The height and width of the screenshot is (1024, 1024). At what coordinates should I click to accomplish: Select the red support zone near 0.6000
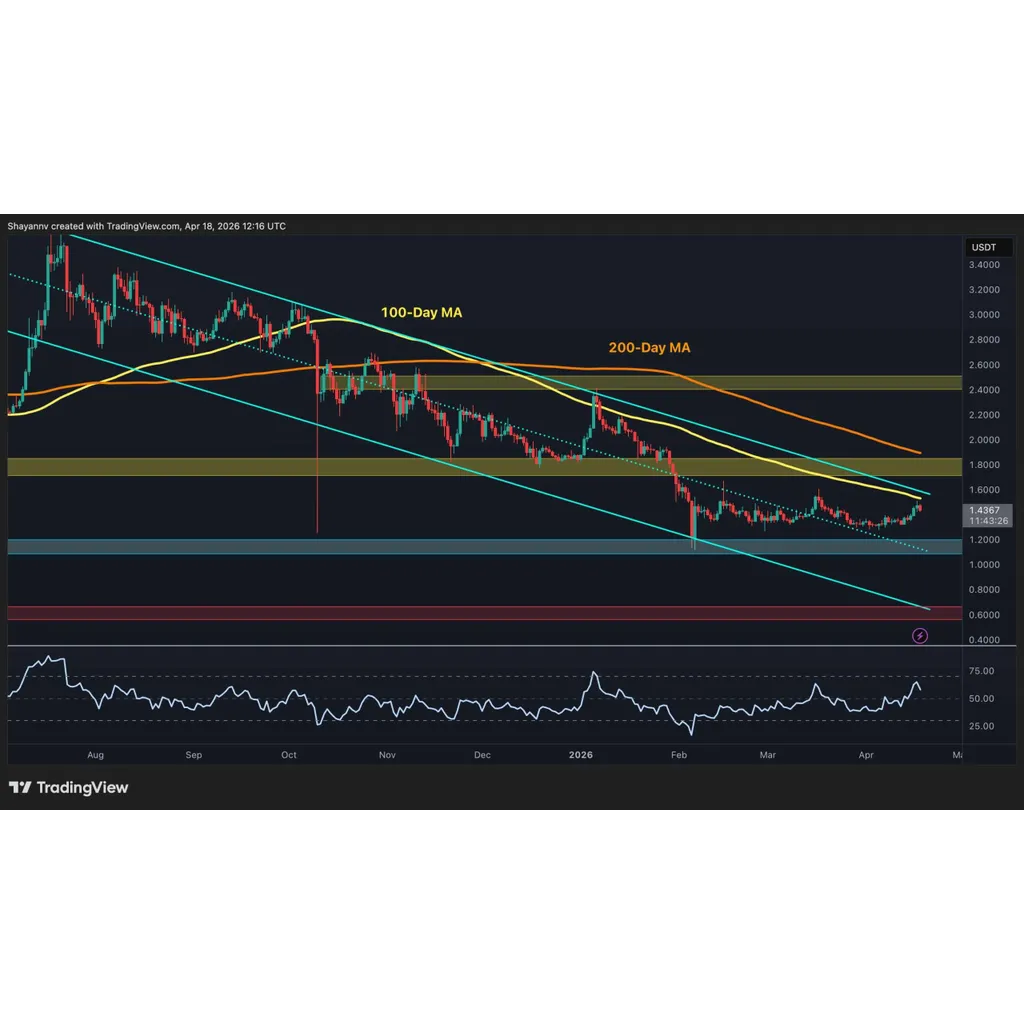(x=485, y=613)
